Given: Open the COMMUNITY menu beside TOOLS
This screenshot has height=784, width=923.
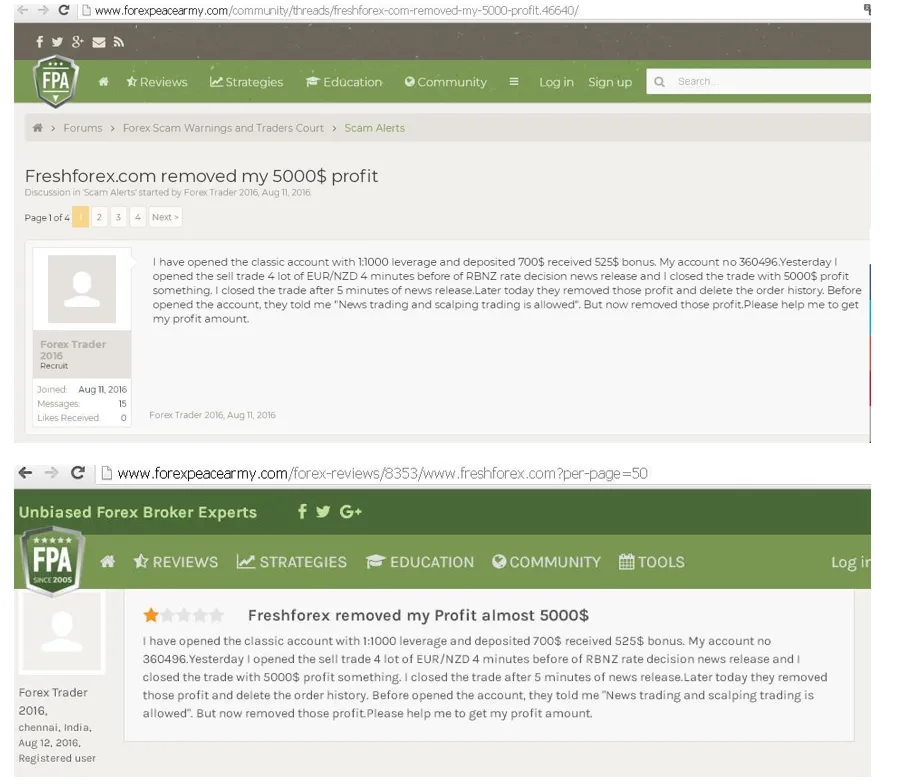Looking at the screenshot, I should pyautogui.click(x=546, y=562).
